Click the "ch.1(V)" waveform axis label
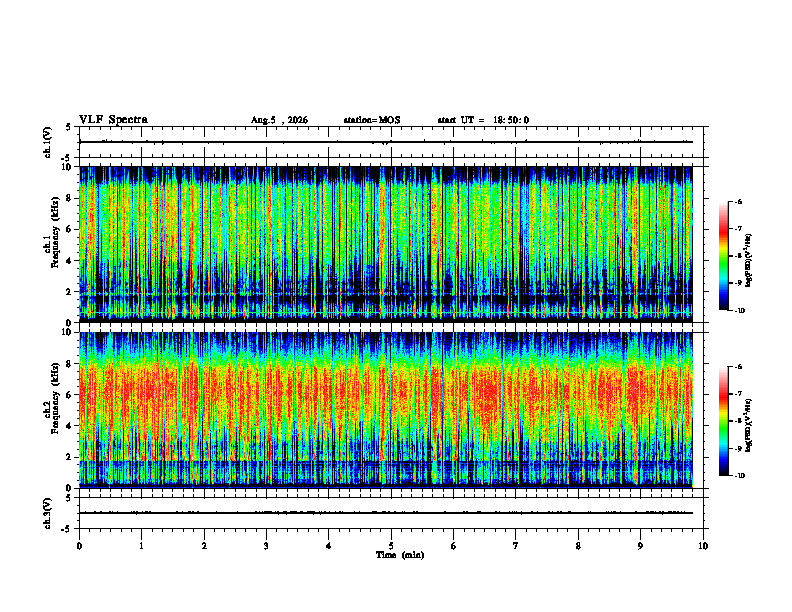The height and width of the screenshot is (612, 792). 48,142
